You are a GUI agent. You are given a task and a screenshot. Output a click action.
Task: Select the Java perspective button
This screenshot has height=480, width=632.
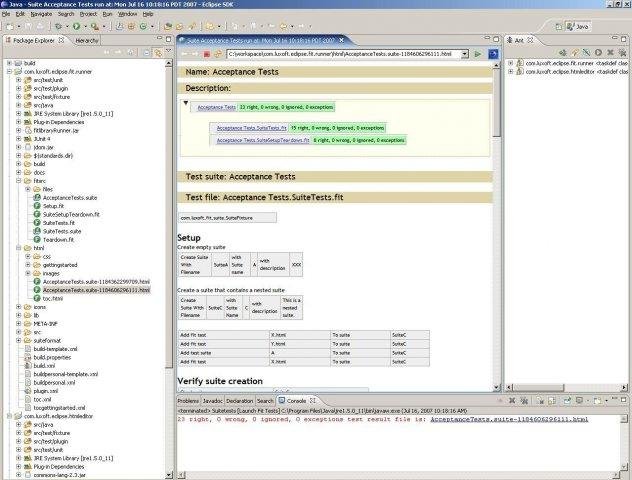(578, 25)
